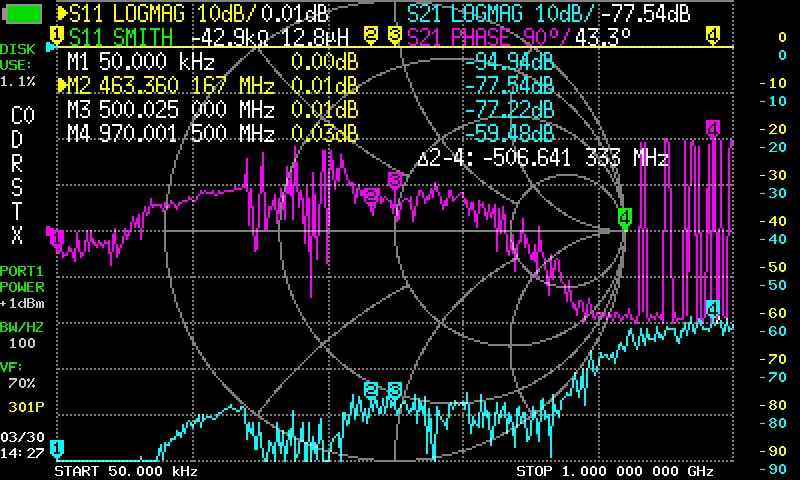Select cyan marker 1 at bottom left

click(x=57, y=447)
